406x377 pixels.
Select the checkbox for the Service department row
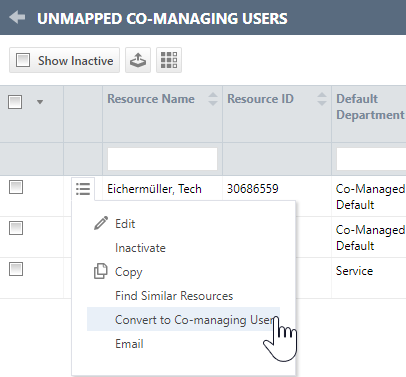[x=16, y=269]
